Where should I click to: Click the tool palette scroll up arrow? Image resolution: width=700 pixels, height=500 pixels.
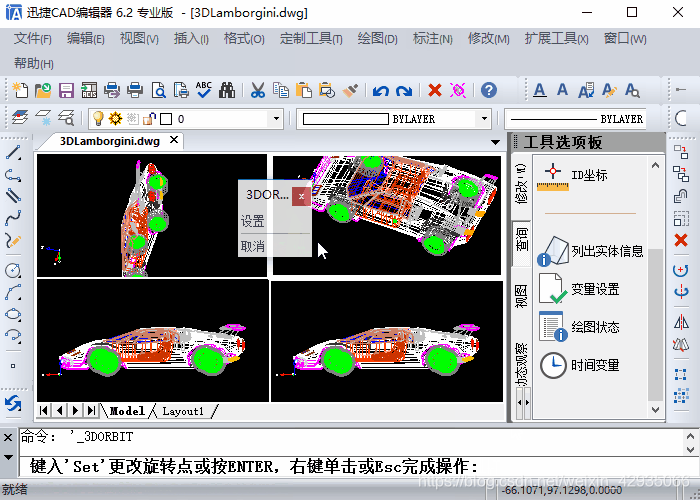655,166
